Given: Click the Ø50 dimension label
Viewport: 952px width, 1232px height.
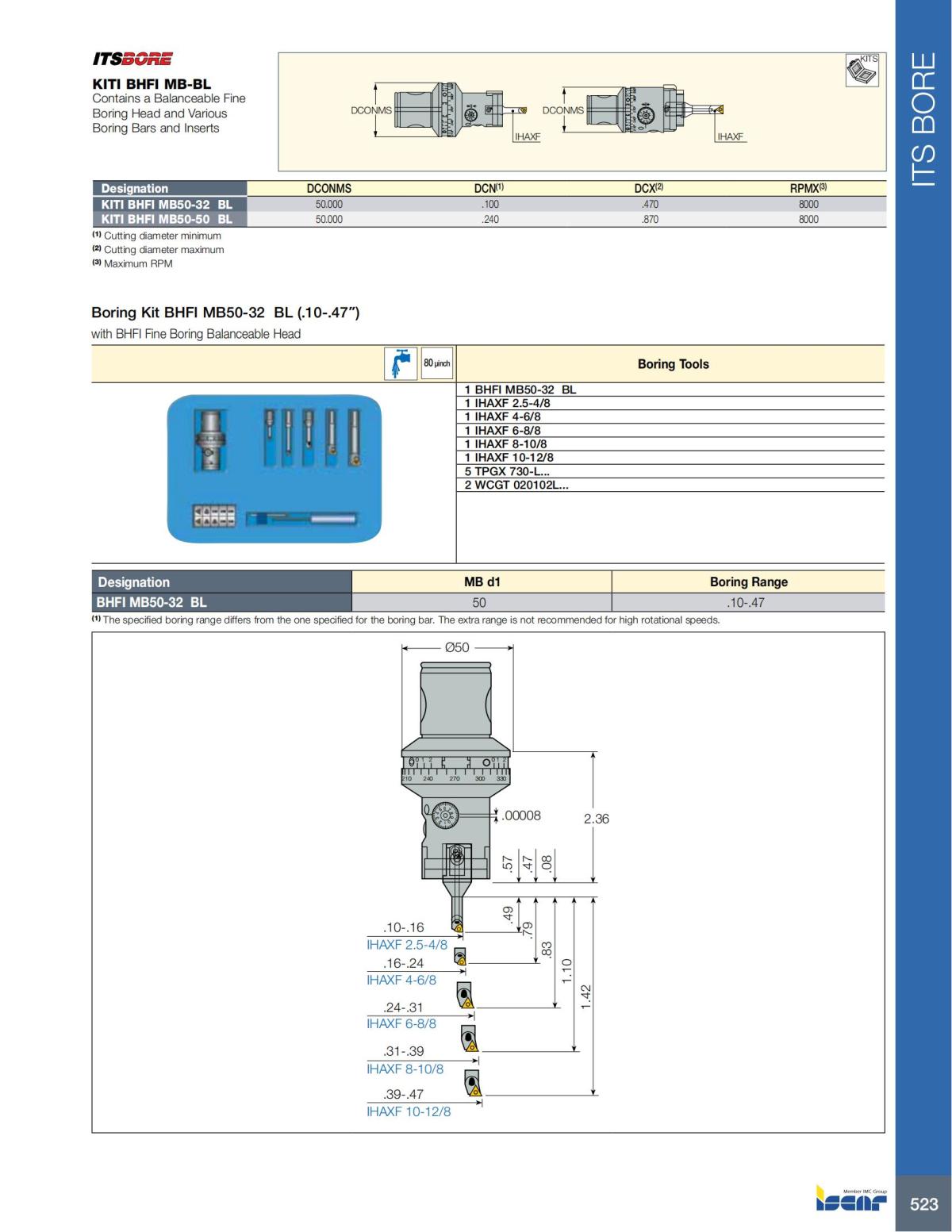Looking at the screenshot, I should tap(457, 647).
